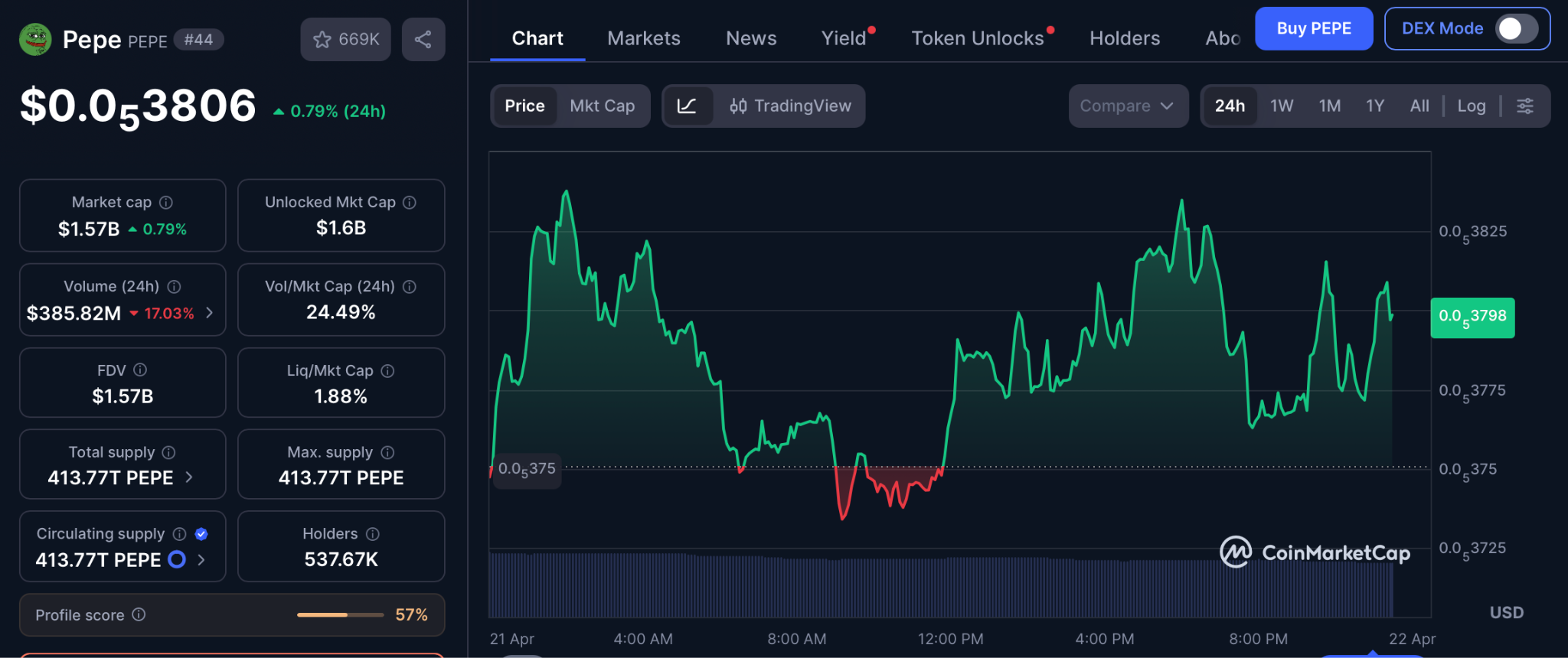Open the Compare dropdown
This screenshot has width=1568, height=658.
tap(1127, 106)
